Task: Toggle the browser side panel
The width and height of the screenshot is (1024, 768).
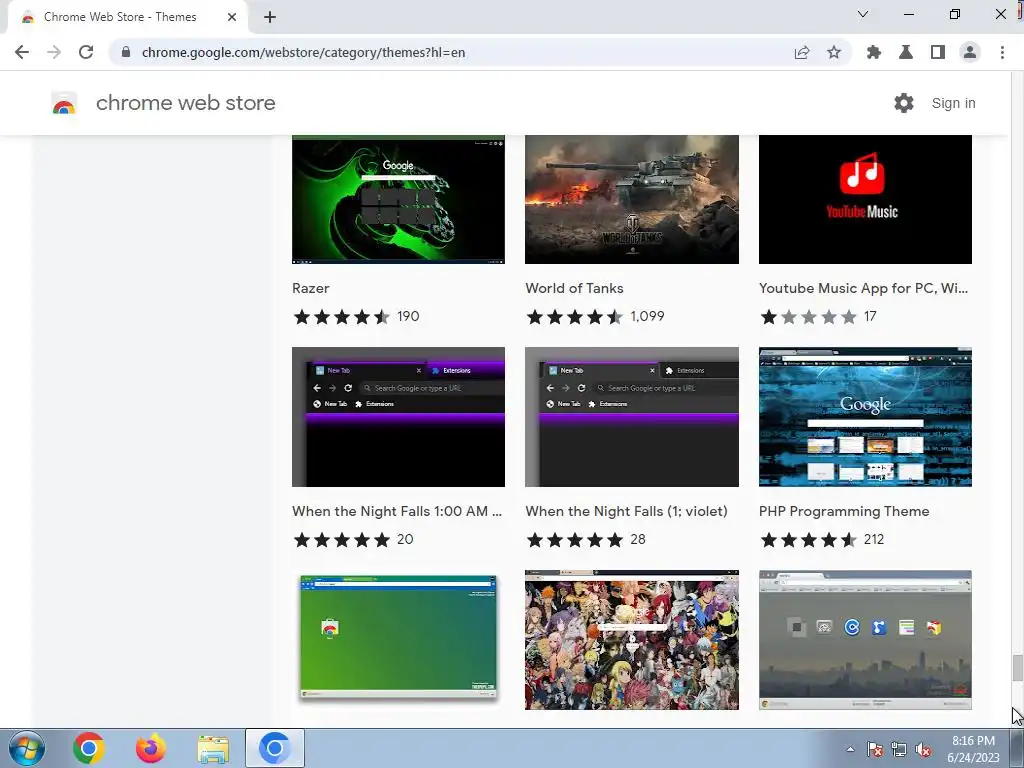Action: (x=938, y=52)
